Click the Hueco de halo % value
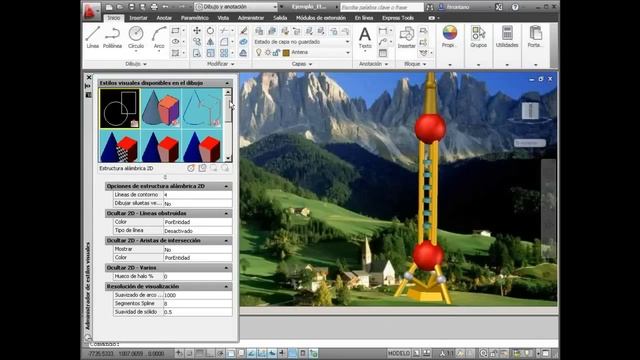The image size is (640, 360). [198, 276]
